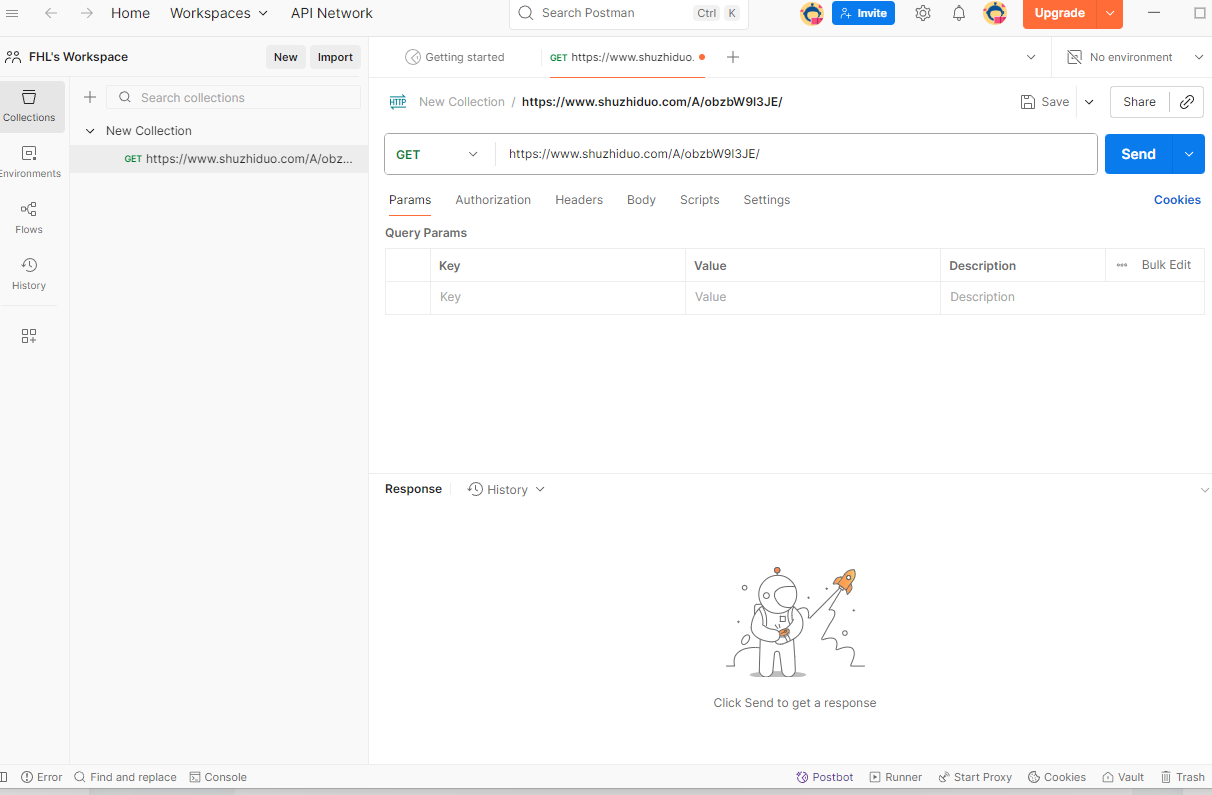Screen dimensions: 1212x795
Task: Go to the Home menu
Action: (130, 13)
